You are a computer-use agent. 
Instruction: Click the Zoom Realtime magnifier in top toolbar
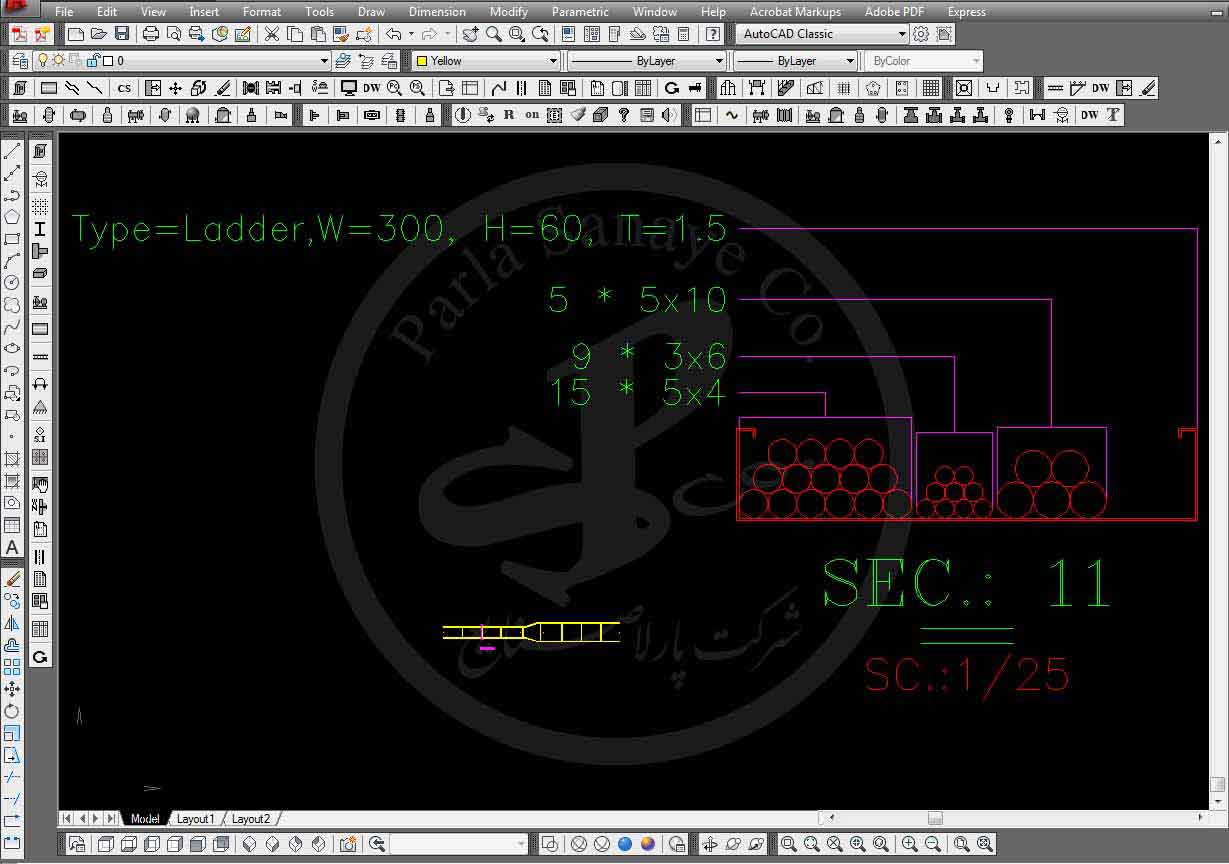pyautogui.click(x=494, y=34)
